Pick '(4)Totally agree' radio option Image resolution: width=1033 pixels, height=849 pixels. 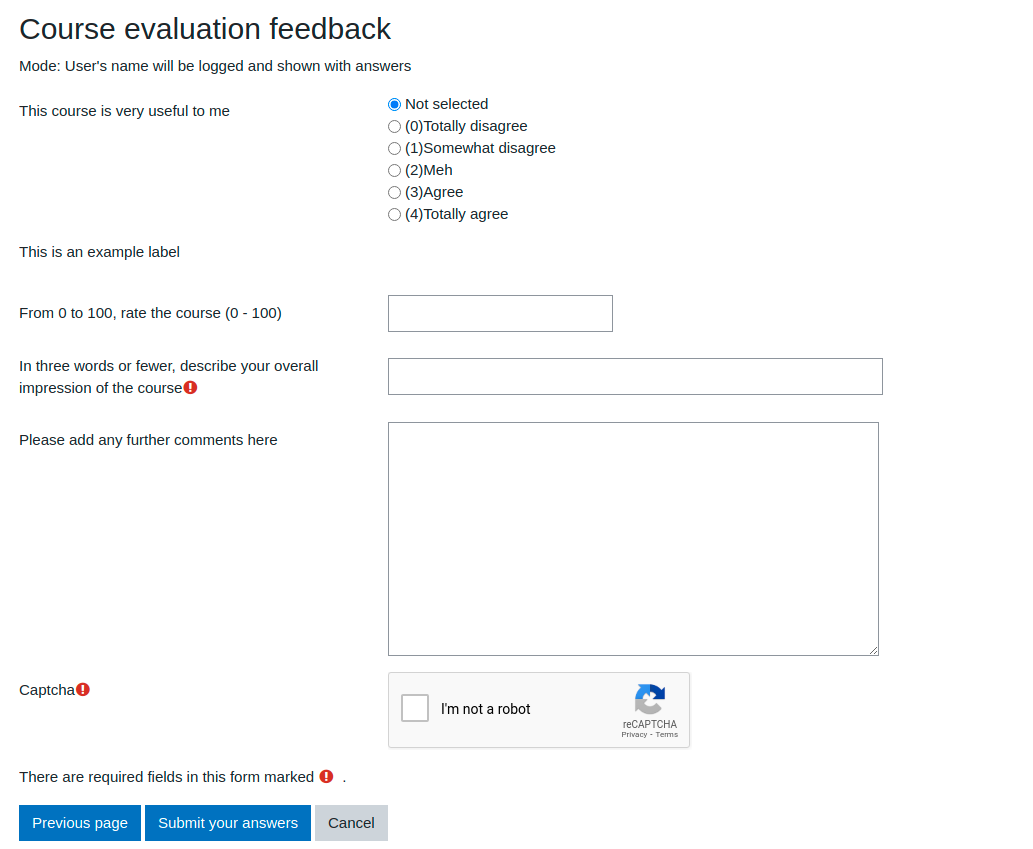click(394, 215)
